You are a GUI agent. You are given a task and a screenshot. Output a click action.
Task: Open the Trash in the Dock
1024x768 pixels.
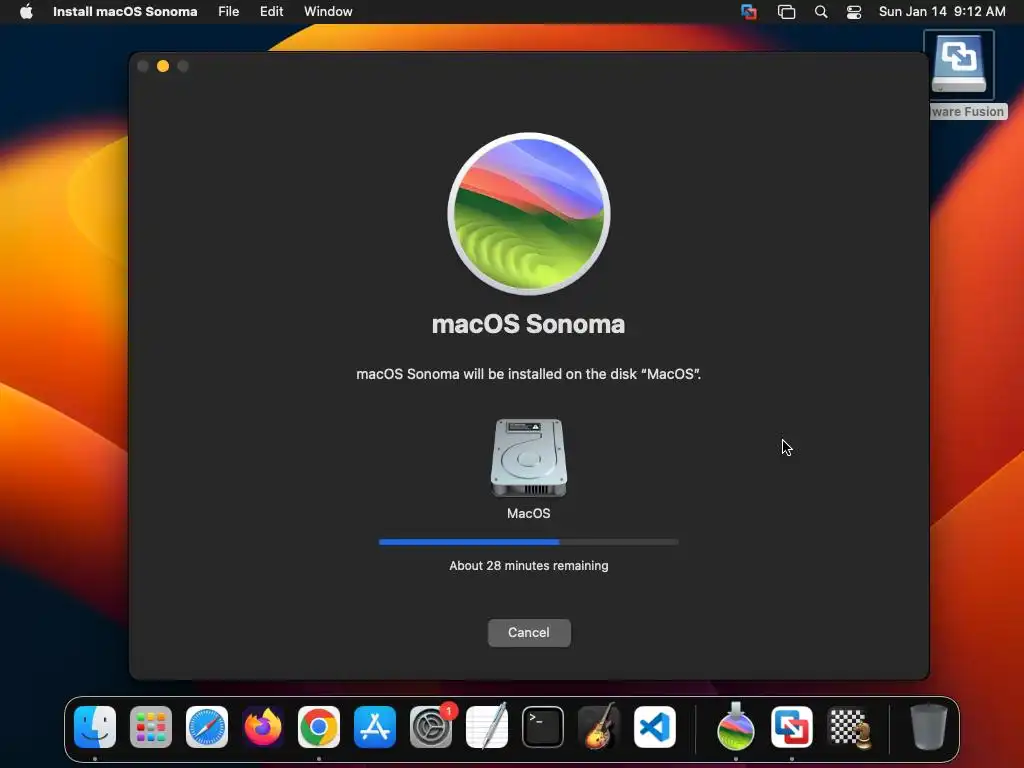coord(929,727)
